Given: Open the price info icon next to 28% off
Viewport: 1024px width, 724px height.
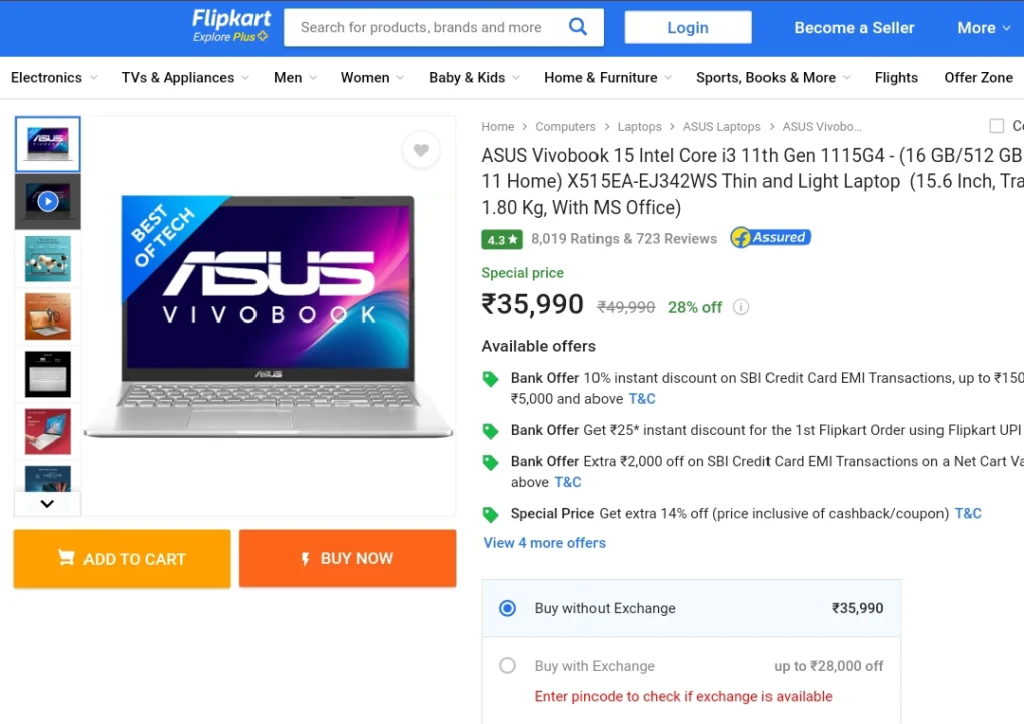Looking at the screenshot, I should pos(741,307).
